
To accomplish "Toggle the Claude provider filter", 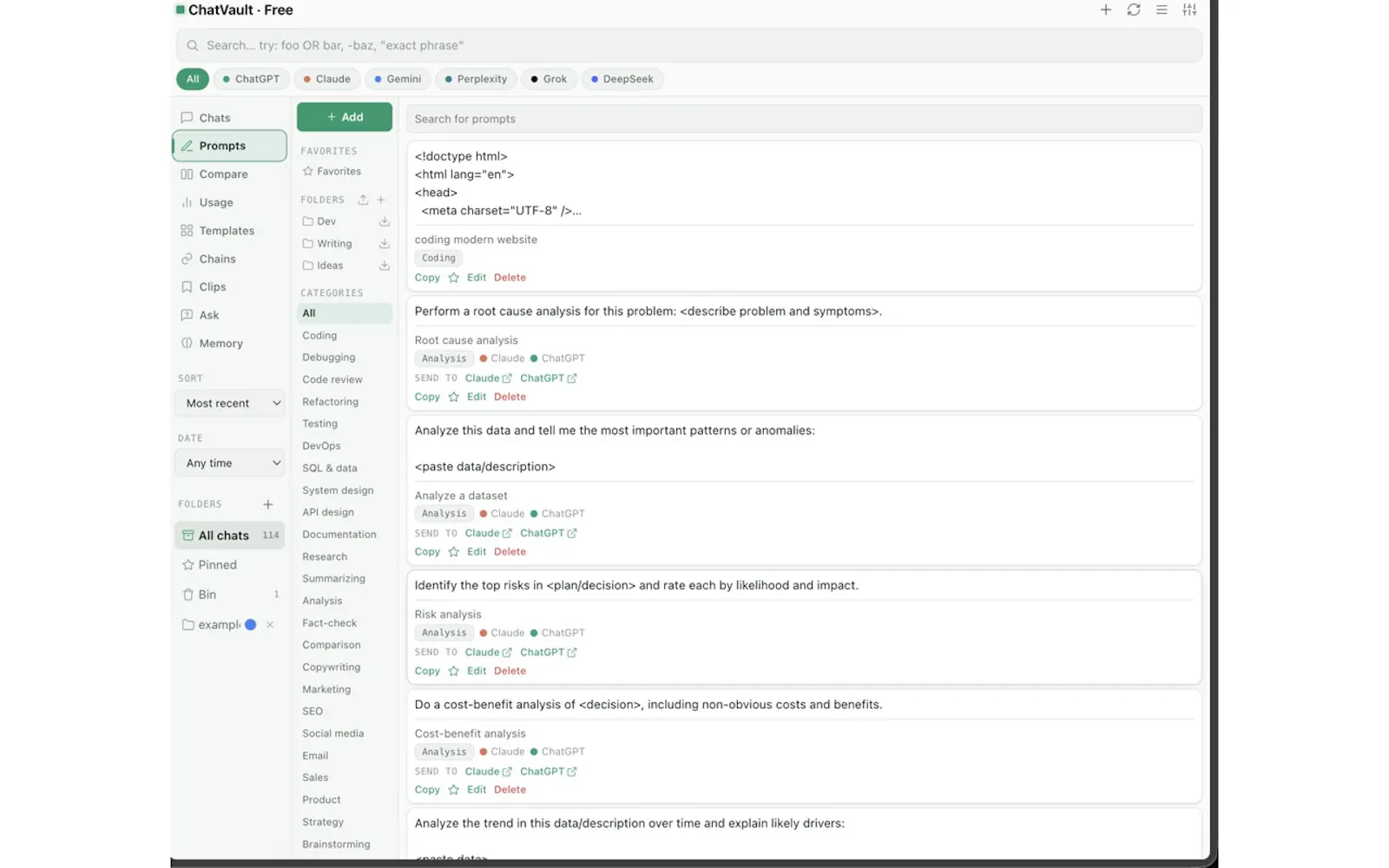I will pyautogui.click(x=326, y=79).
